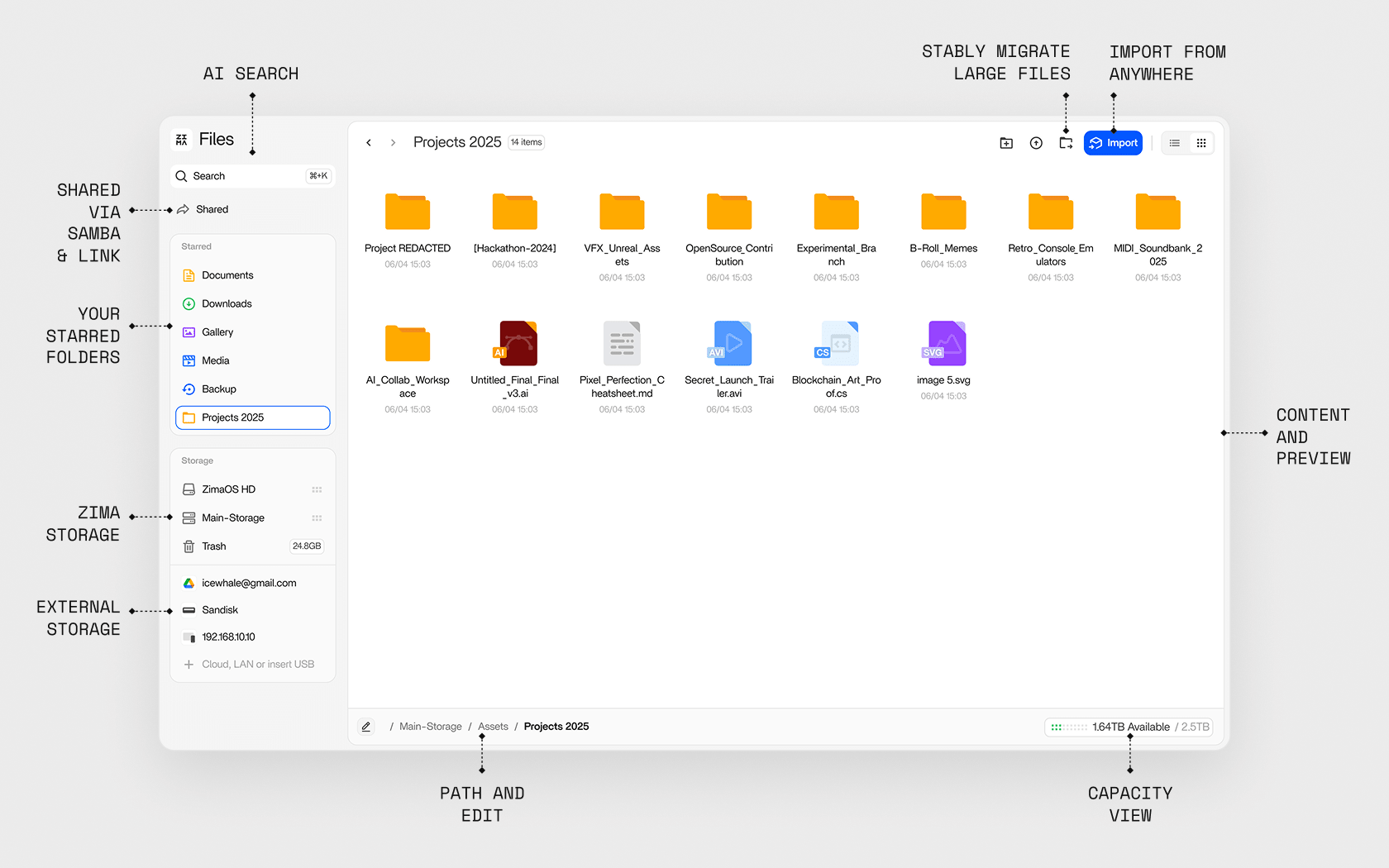Go forward with the right chevron
This screenshot has height=868, width=1389.
point(393,143)
